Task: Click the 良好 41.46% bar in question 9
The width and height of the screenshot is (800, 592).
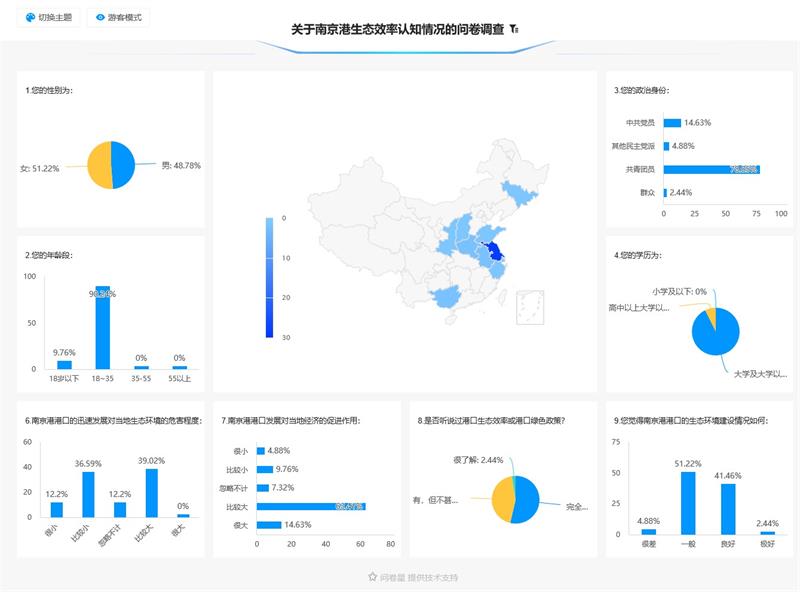Action: coord(727,508)
